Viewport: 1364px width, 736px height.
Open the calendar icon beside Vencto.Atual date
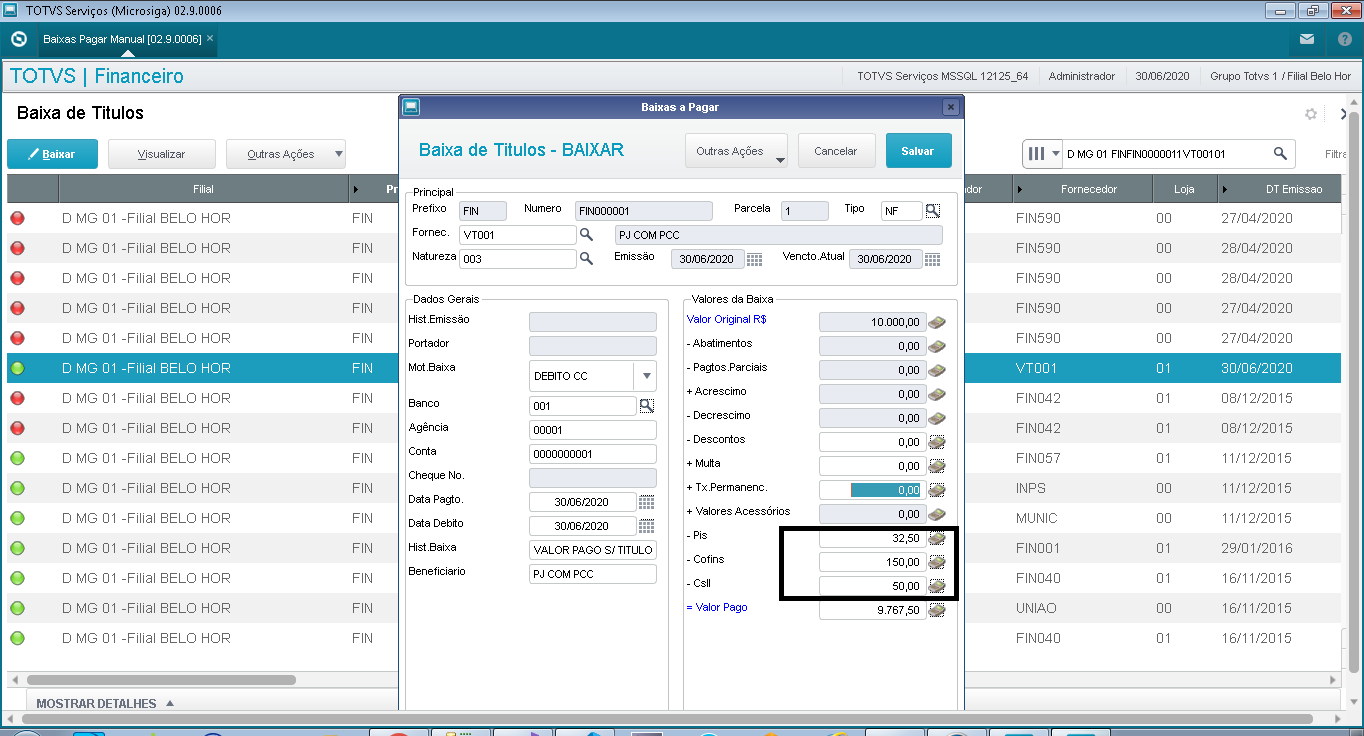(932, 259)
